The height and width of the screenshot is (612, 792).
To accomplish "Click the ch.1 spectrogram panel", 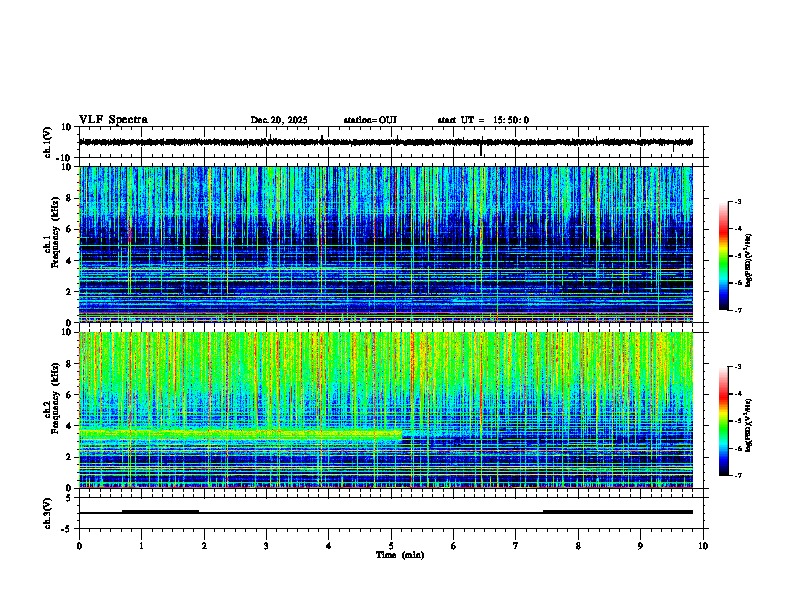I will (386, 244).
